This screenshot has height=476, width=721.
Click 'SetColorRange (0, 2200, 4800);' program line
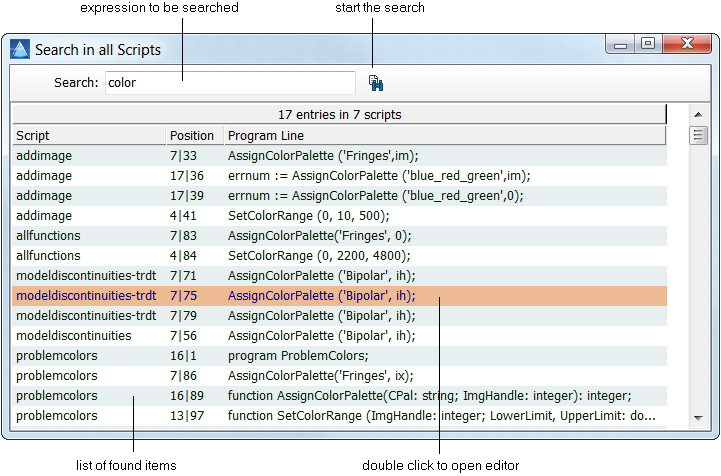(x=319, y=256)
